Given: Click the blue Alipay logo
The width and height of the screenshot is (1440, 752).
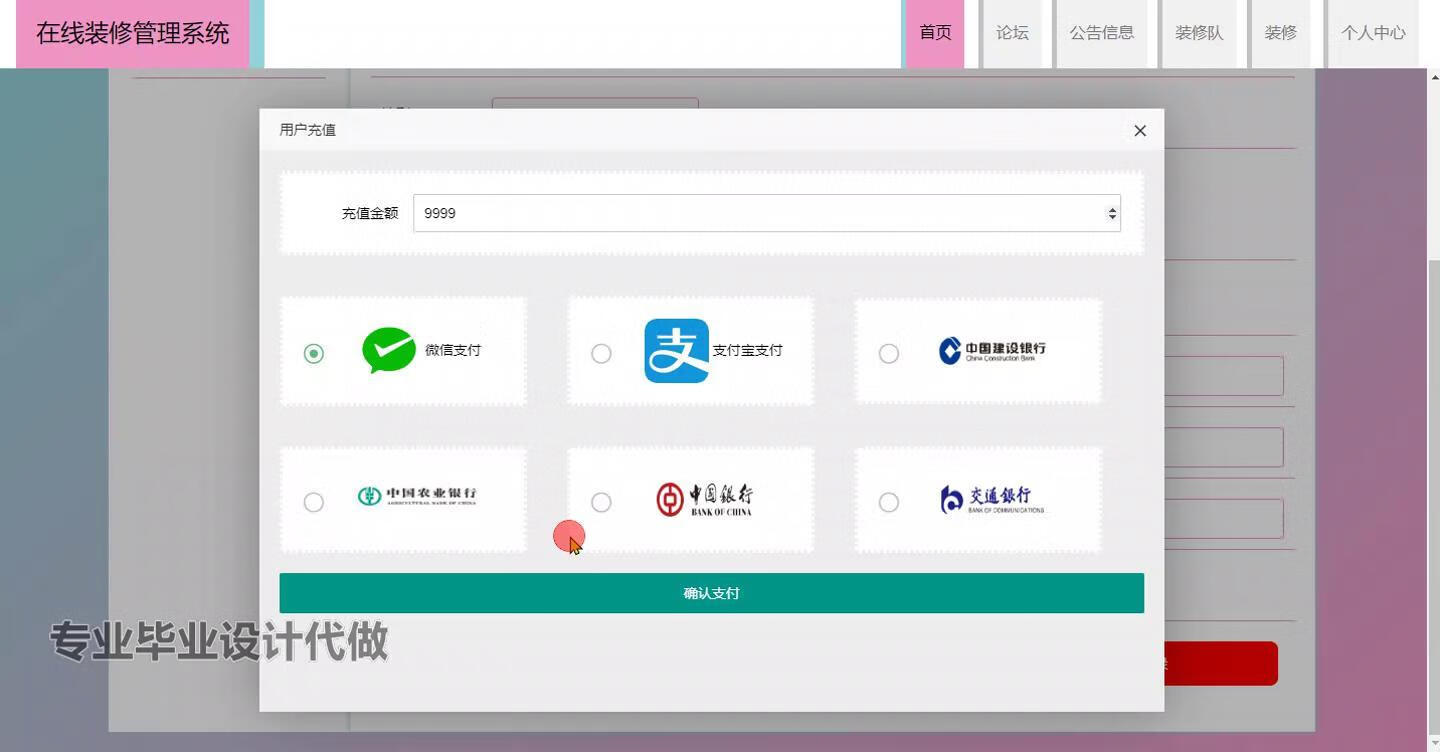Looking at the screenshot, I should point(676,351).
